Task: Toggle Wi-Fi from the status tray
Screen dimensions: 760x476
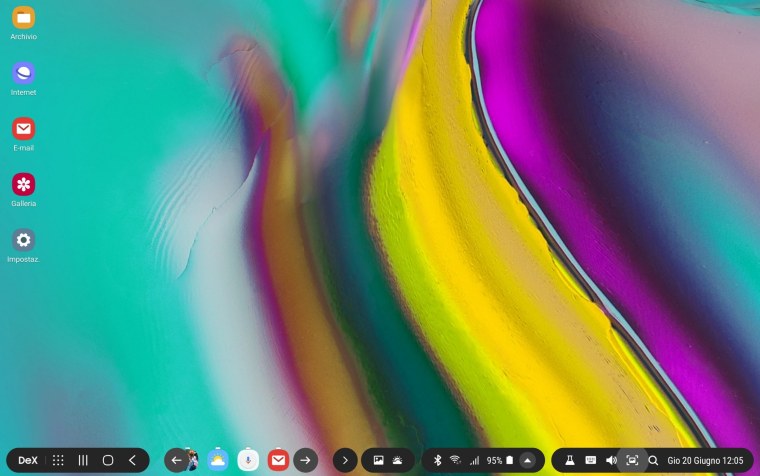Action: (x=455, y=460)
